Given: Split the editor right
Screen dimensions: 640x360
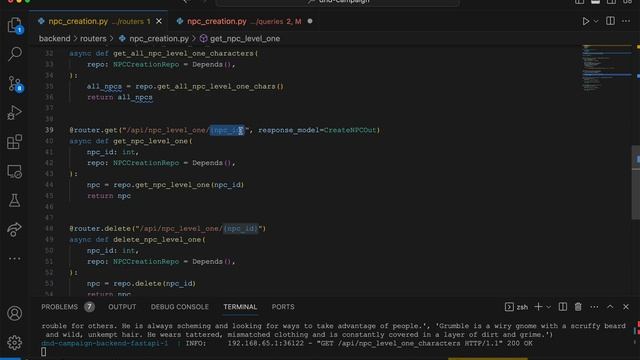Looking at the screenshot, I should coord(610,21).
